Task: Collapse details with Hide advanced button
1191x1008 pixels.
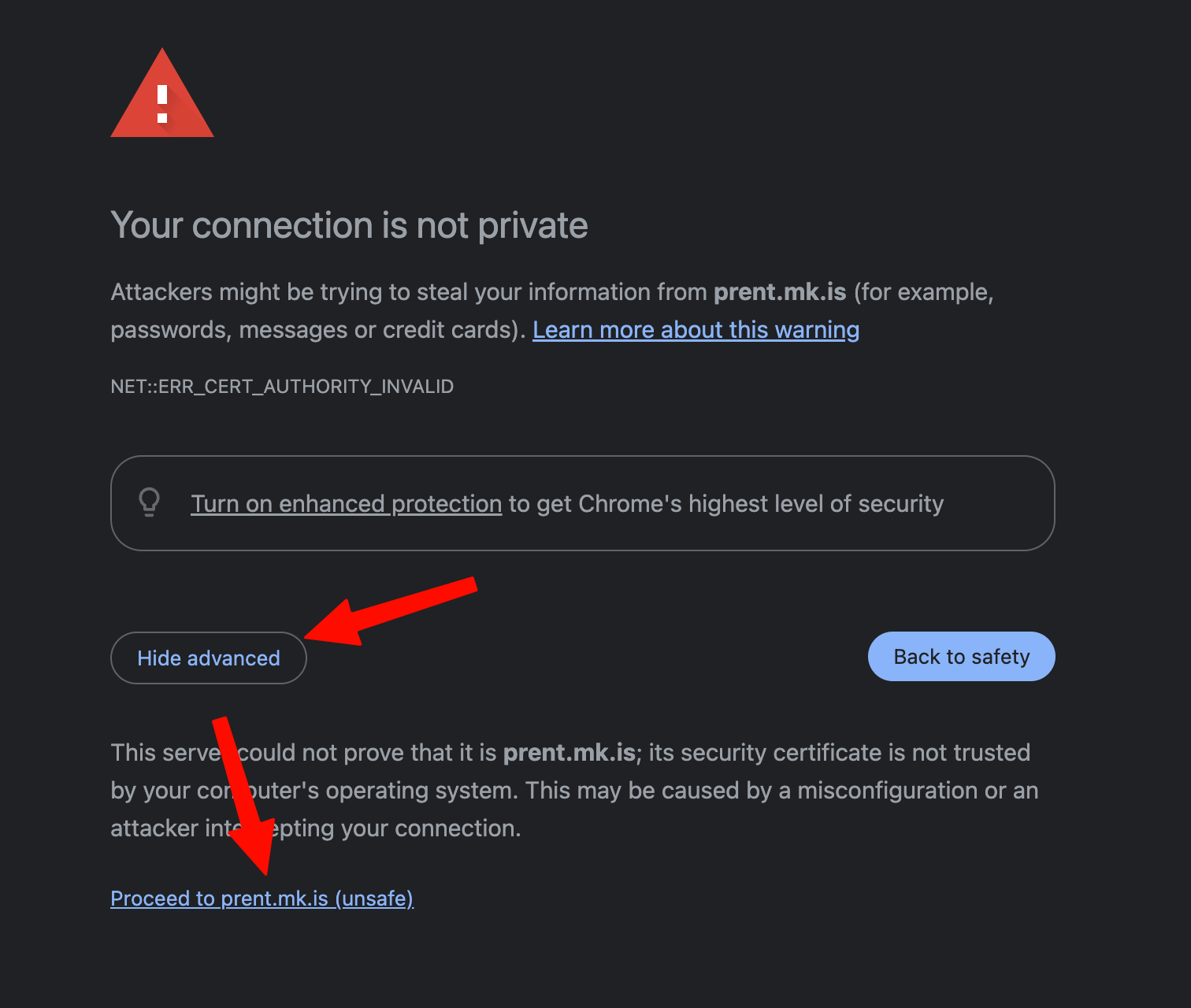Action: pos(209,658)
